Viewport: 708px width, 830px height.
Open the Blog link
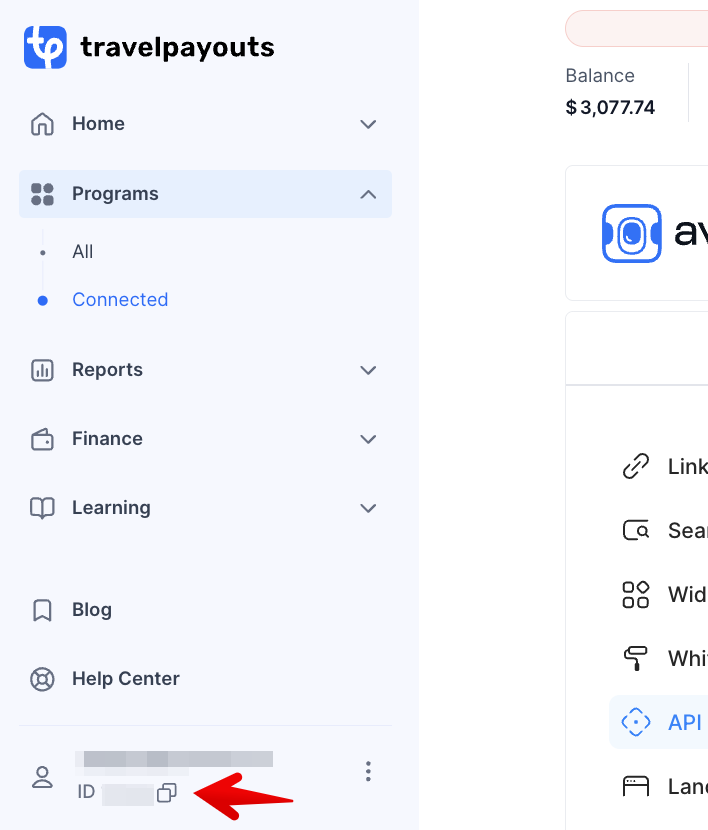click(92, 610)
